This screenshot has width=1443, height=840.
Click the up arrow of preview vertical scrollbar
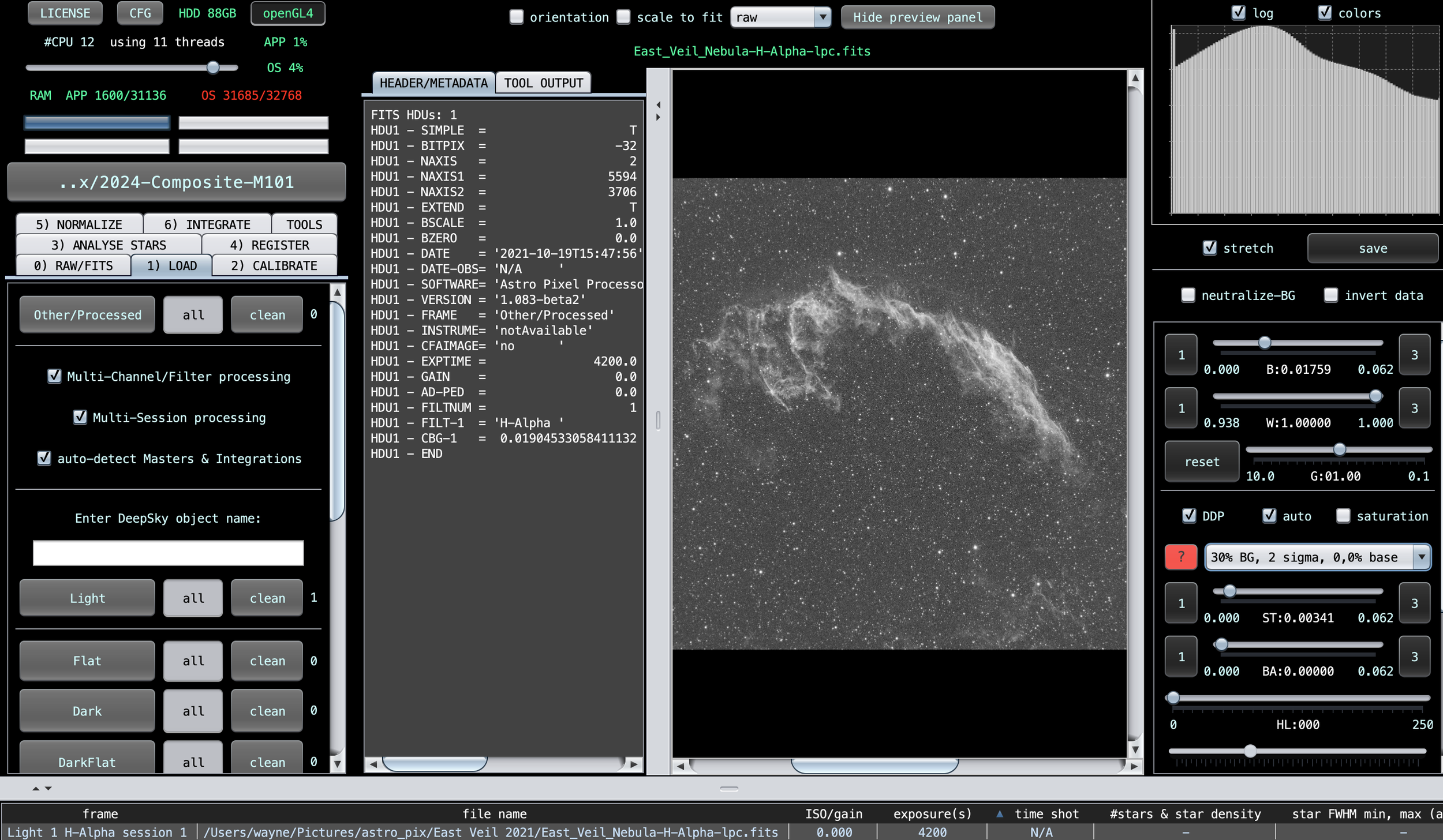1135,78
